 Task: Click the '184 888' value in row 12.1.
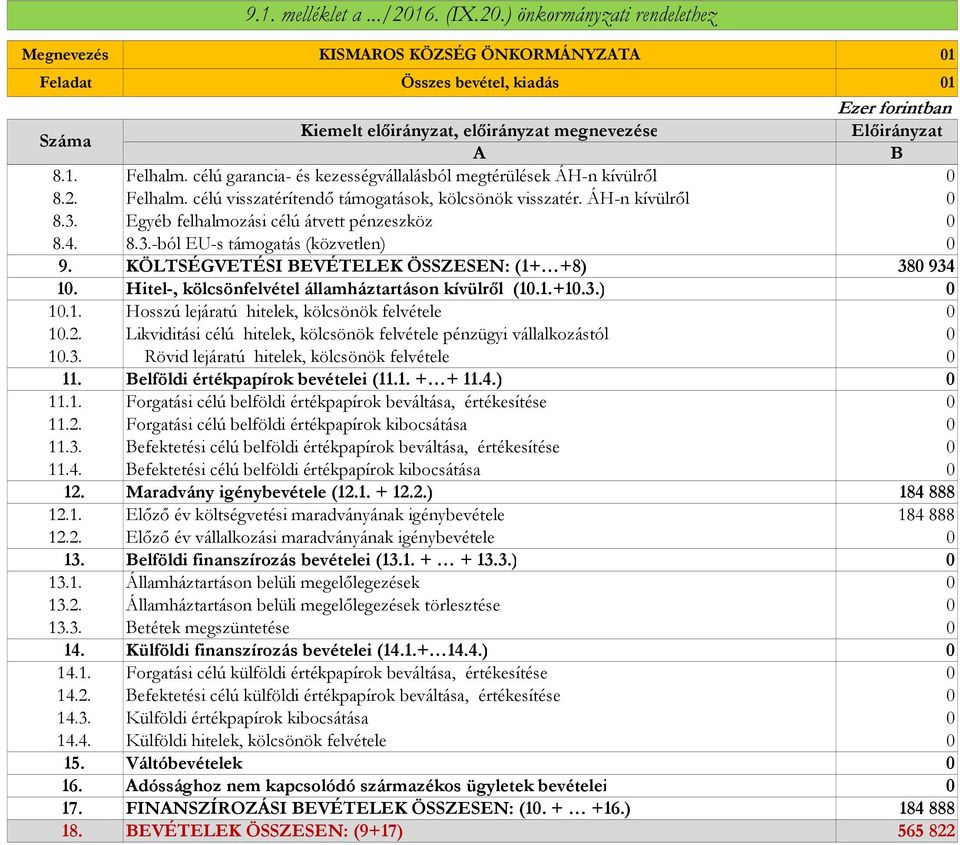(926, 515)
